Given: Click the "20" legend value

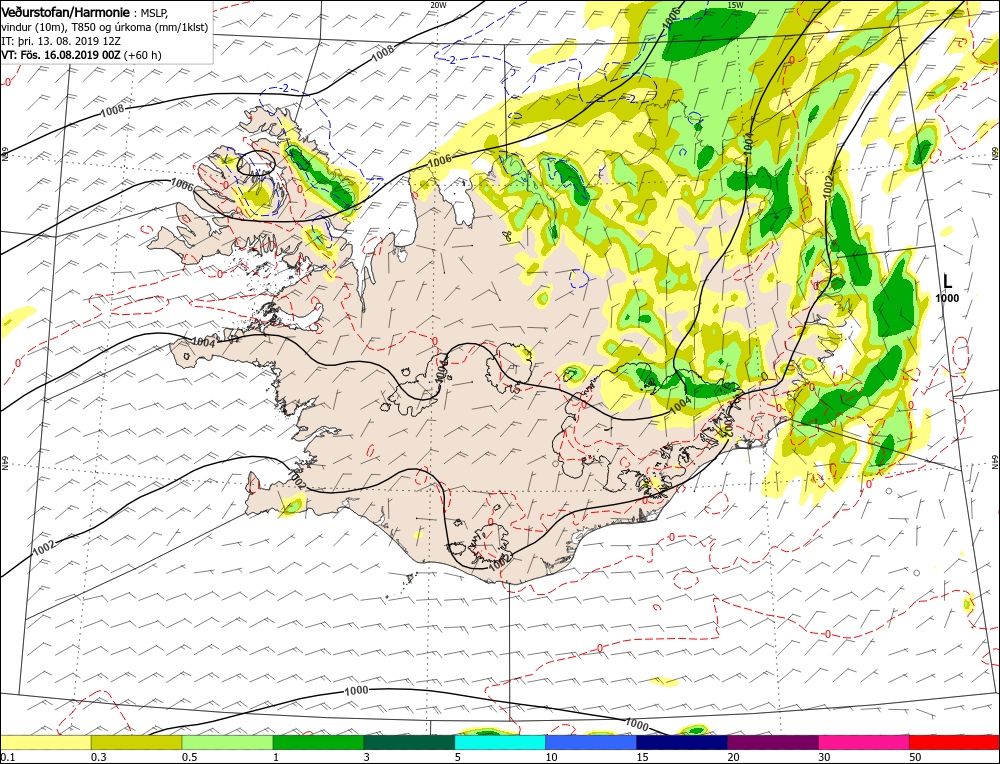Looking at the screenshot, I should (733, 757).
